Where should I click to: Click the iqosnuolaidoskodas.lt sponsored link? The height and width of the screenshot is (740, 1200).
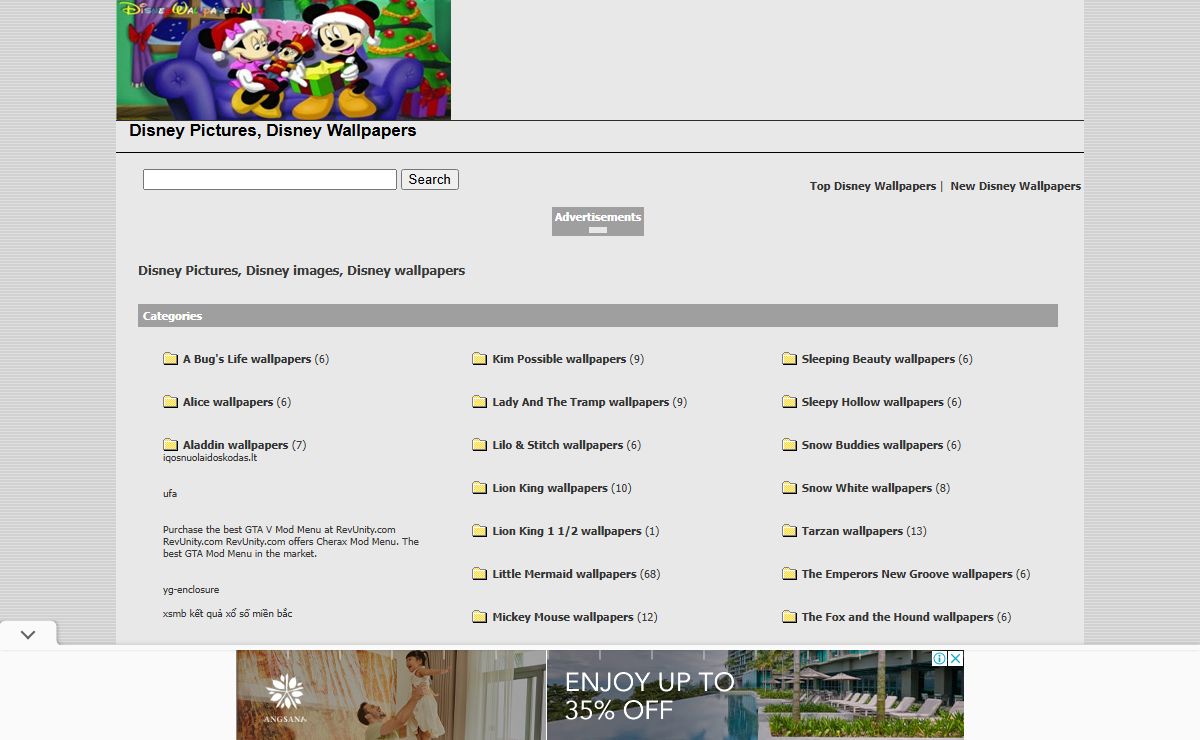(x=210, y=458)
